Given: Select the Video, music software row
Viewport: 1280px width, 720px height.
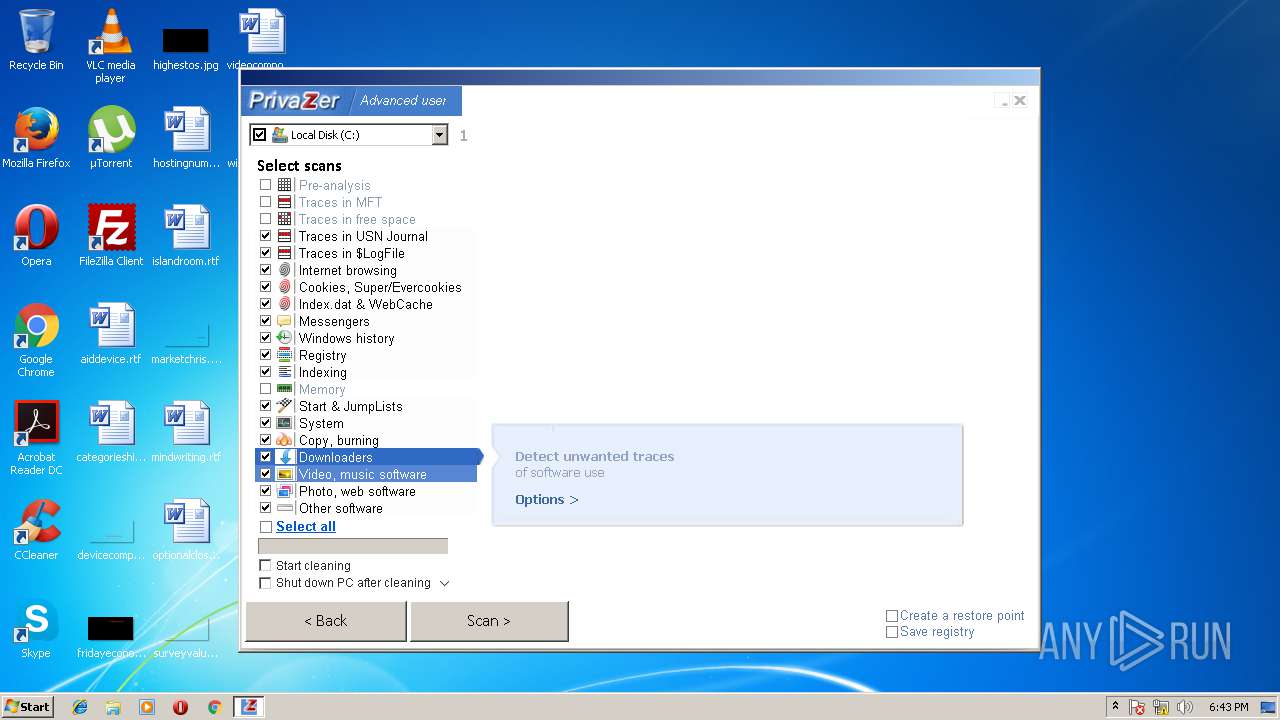Looking at the screenshot, I should pyautogui.click(x=366, y=474).
